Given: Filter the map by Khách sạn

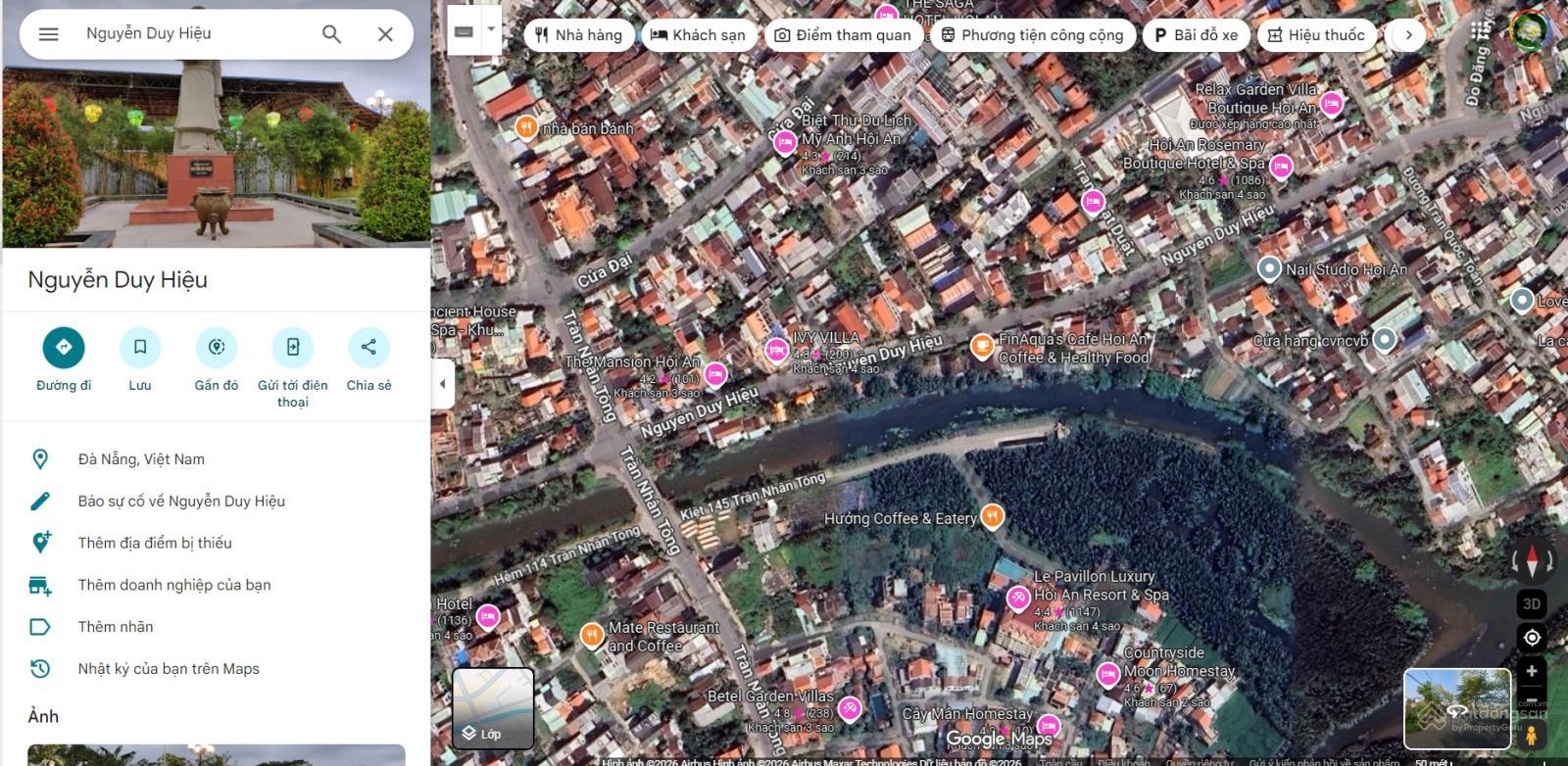Looking at the screenshot, I should click(x=698, y=35).
